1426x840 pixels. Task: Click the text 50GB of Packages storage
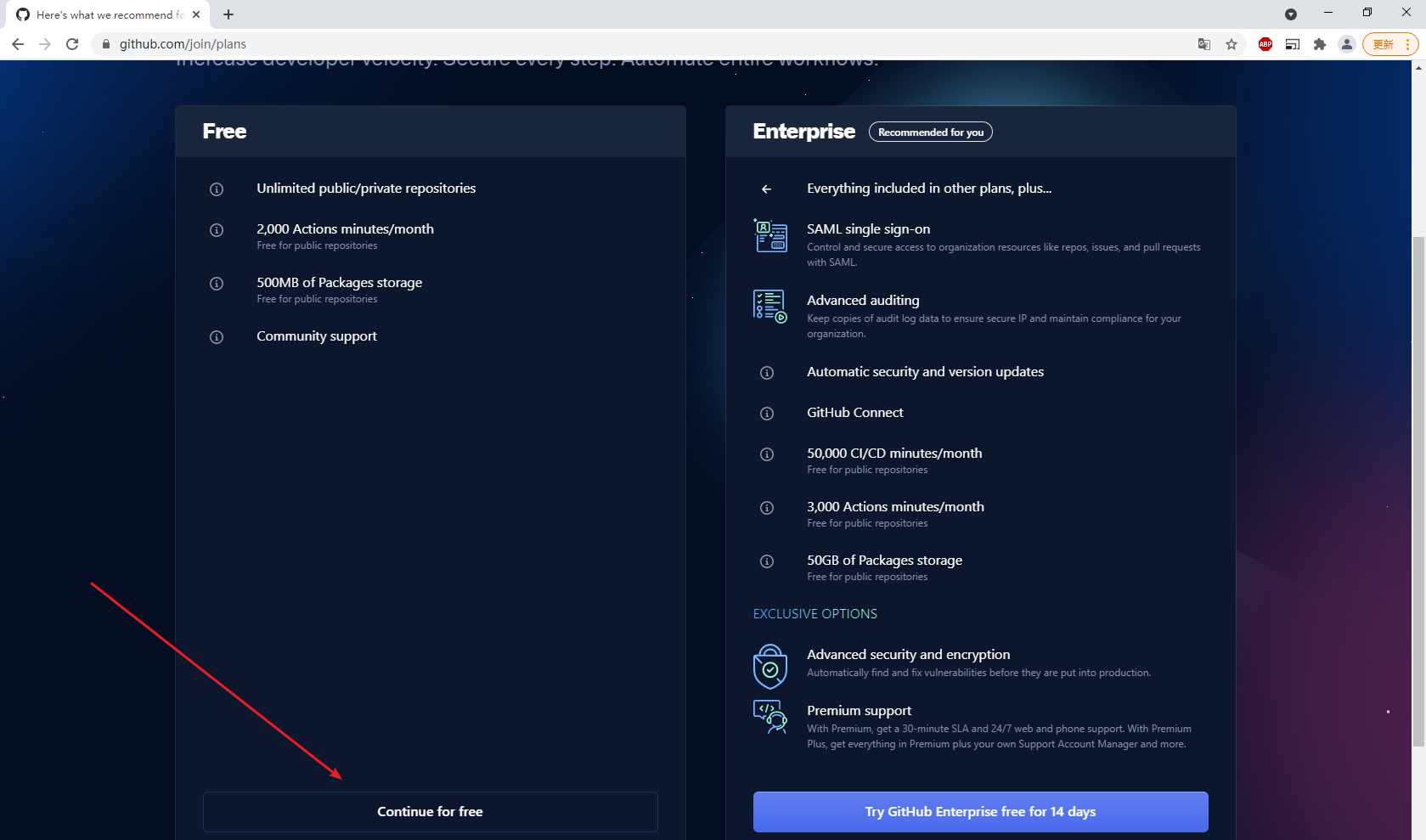point(885,561)
